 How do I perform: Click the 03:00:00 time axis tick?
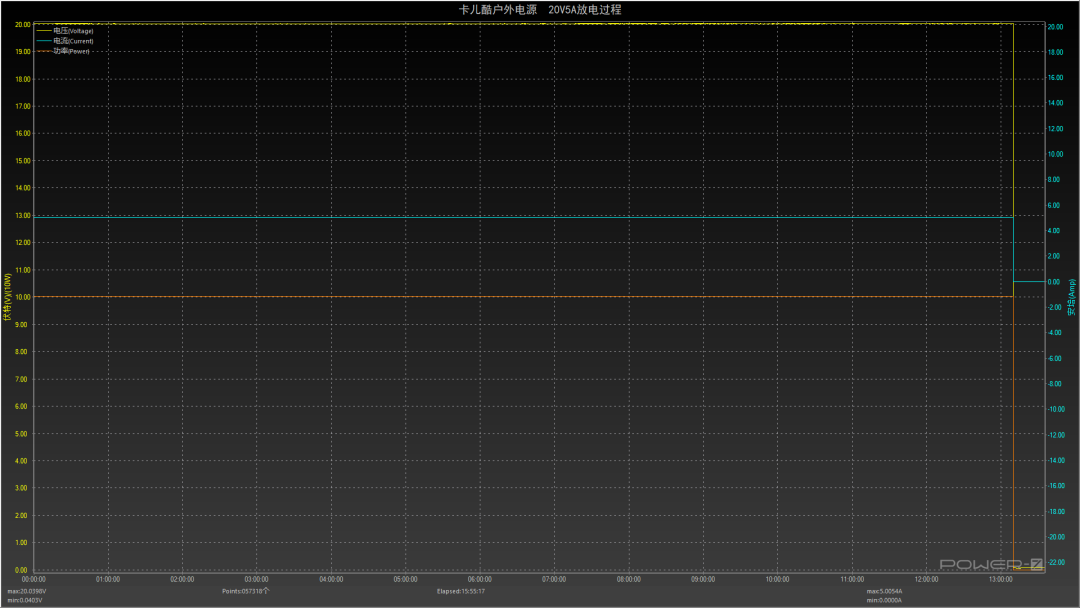tap(257, 580)
